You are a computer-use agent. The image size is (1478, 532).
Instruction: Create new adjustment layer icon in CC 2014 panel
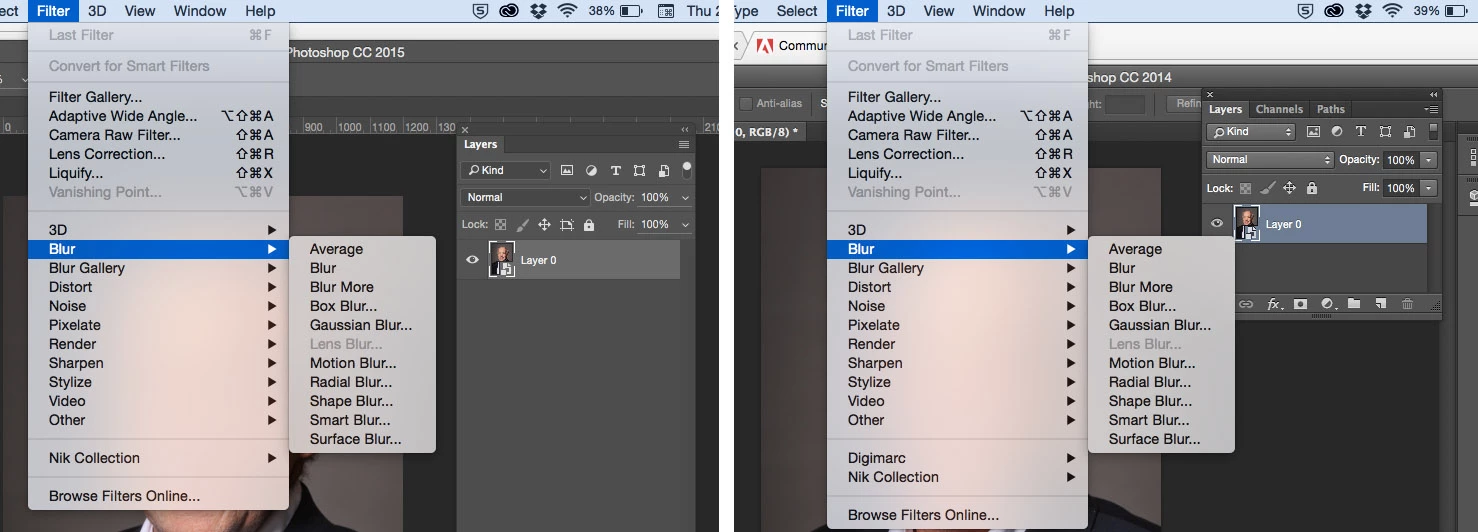[x=1328, y=304]
